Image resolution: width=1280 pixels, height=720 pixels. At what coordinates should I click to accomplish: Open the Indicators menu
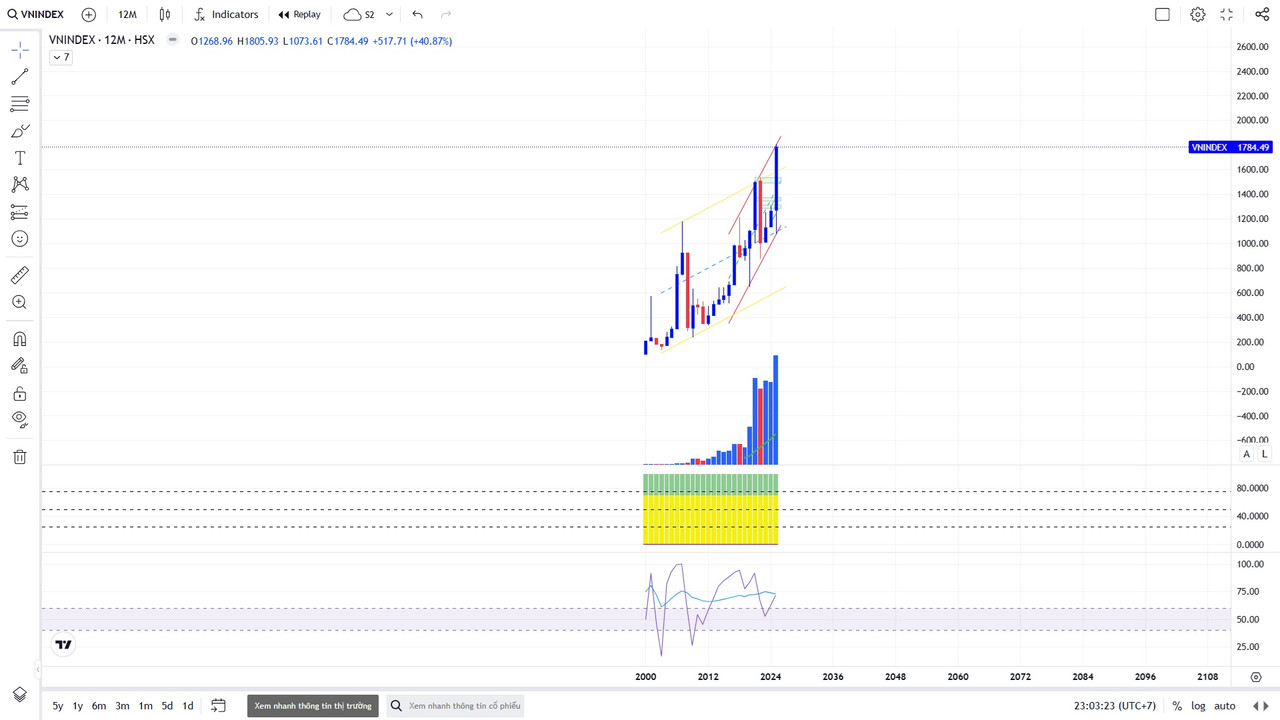click(x=226, y=14)
